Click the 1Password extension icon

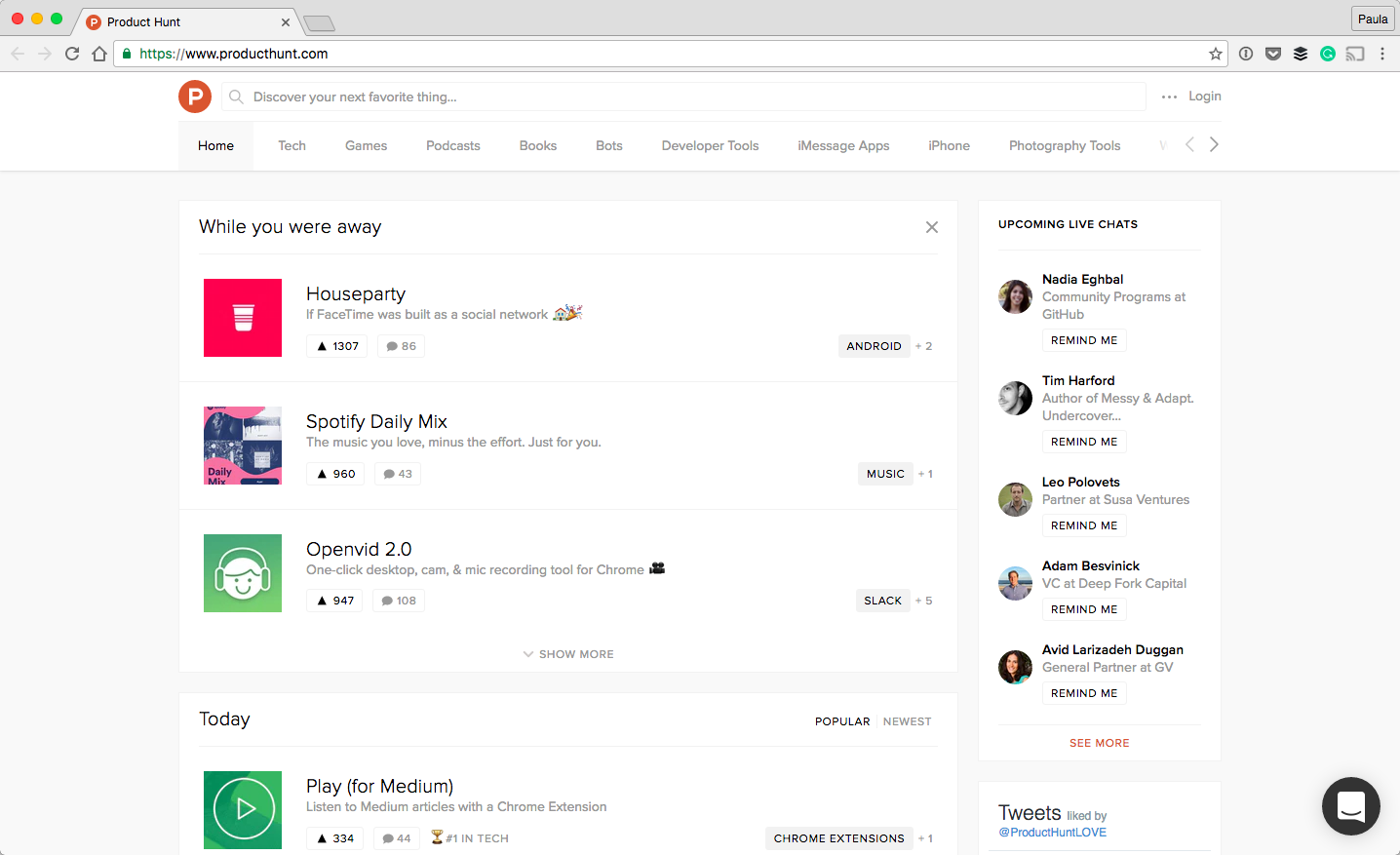(x=1246, y=54)
